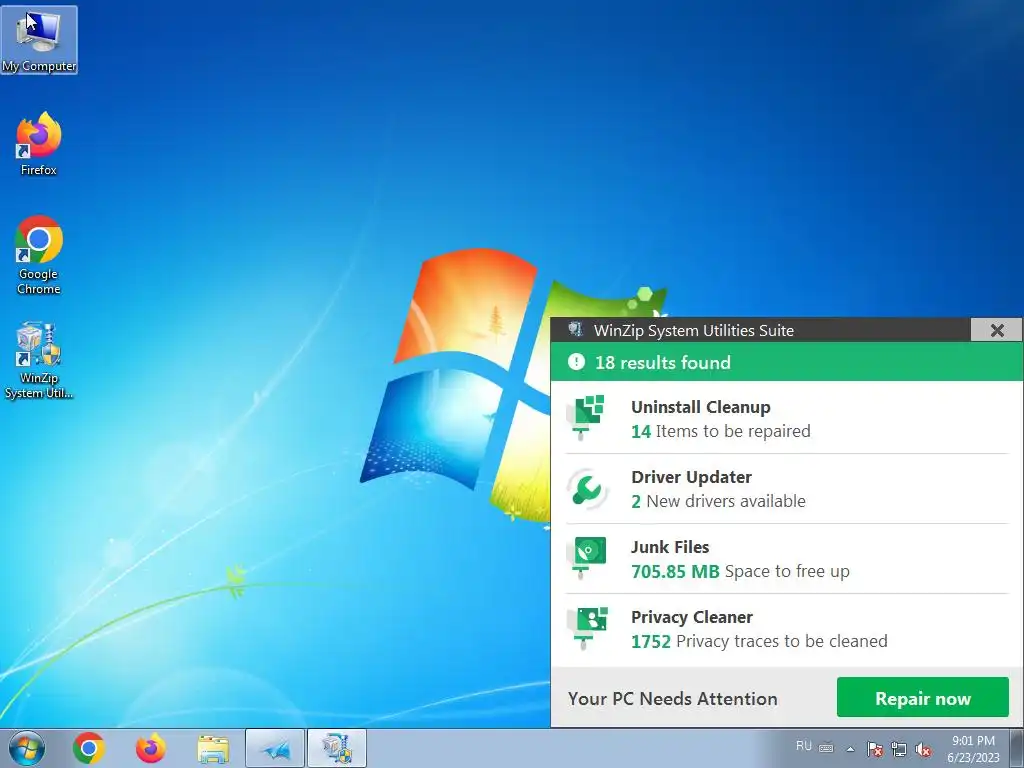Open the Firefox desktop shortcut
Image resolution: width=1024 pixels, height=768 pixels.
[x=39, y=144]
